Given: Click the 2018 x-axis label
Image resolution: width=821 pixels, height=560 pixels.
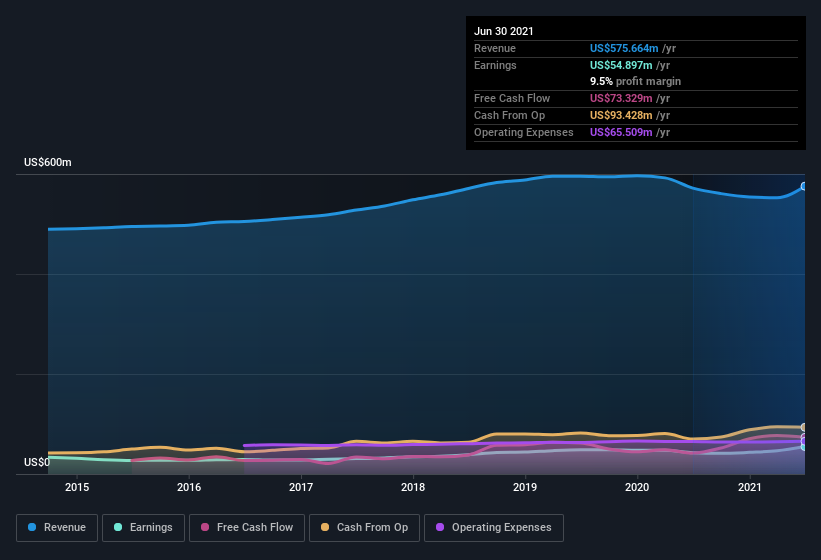Looking at the screenshot, I should [x=413, y=487].
